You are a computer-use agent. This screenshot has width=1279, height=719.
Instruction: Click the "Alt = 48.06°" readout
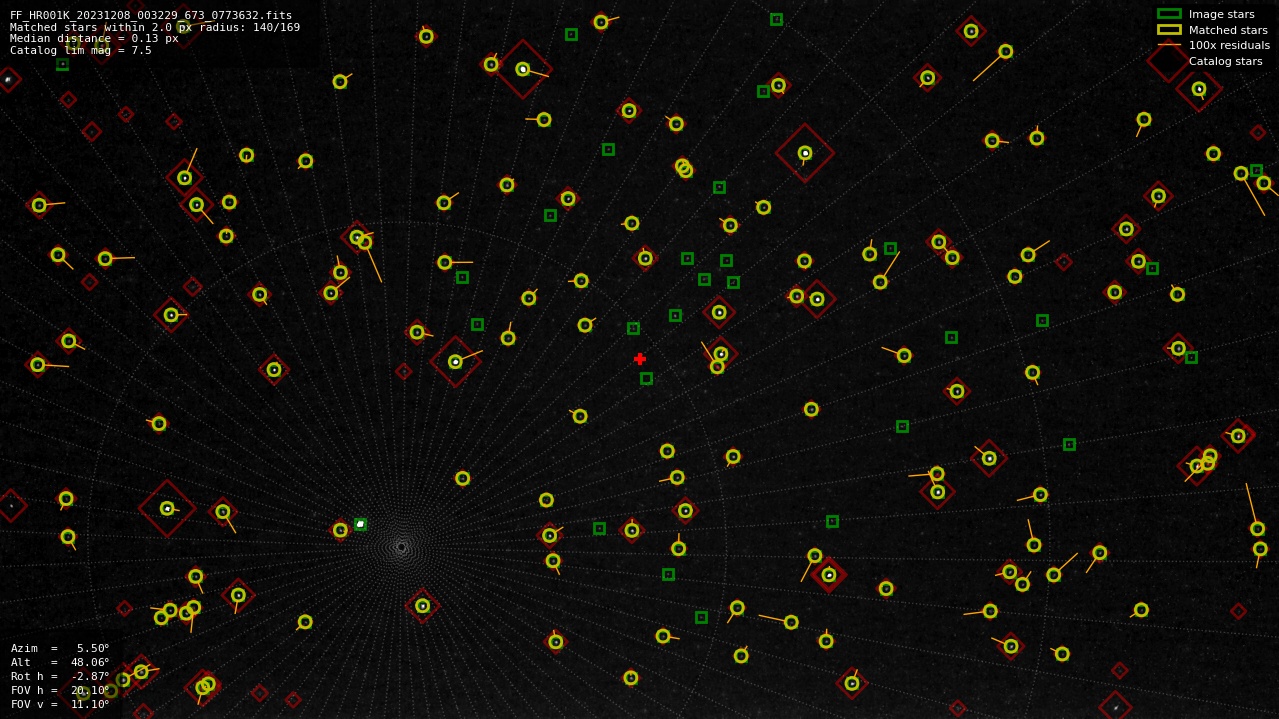60,662
